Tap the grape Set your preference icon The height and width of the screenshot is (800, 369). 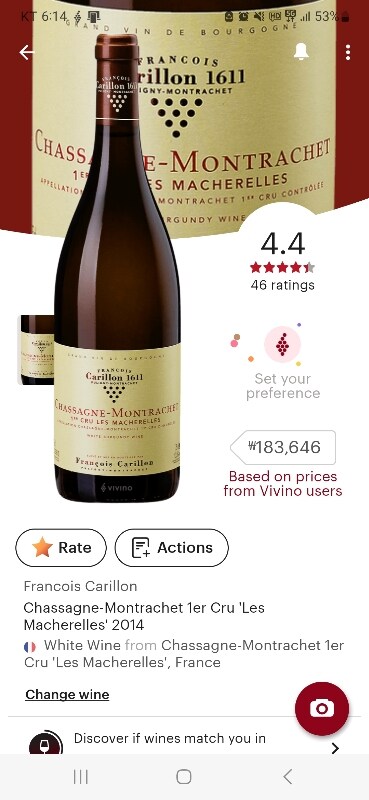pyautogui.click(x=282, y=345)
